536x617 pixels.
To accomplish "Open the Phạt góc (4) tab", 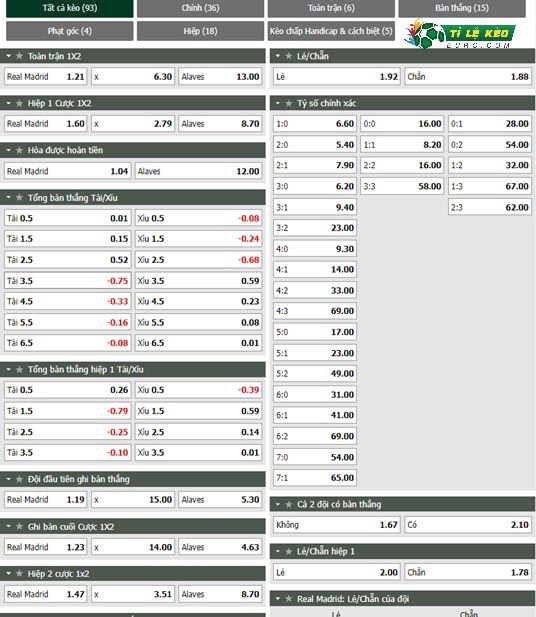I will (70, 31).
